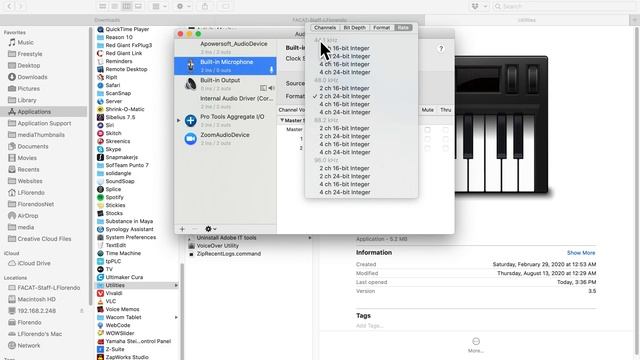The height and width of the screenshot is (360, 640).
Task: Open the VLC app
Action: pyautogui.click(x=107, y=301)
